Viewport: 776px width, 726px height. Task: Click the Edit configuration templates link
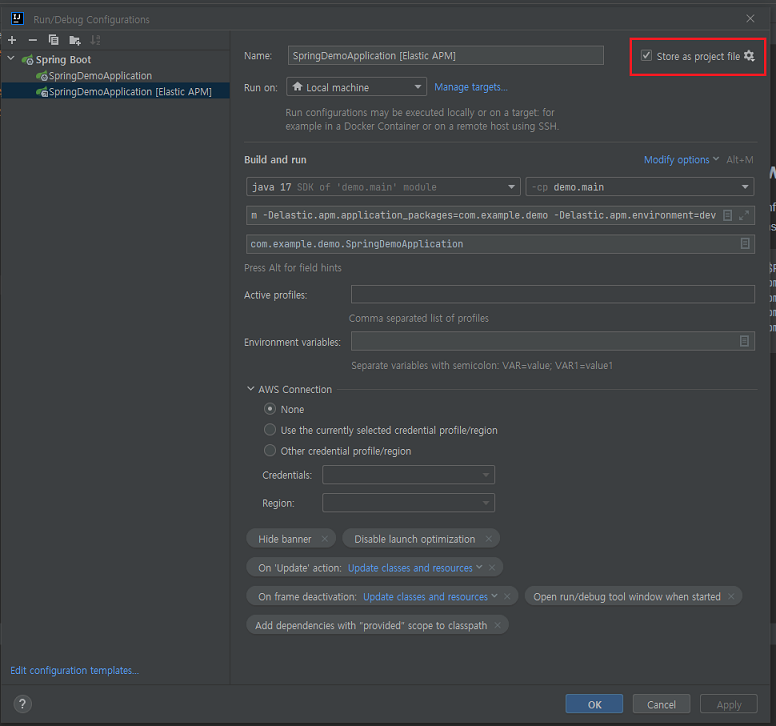(74, 670)
